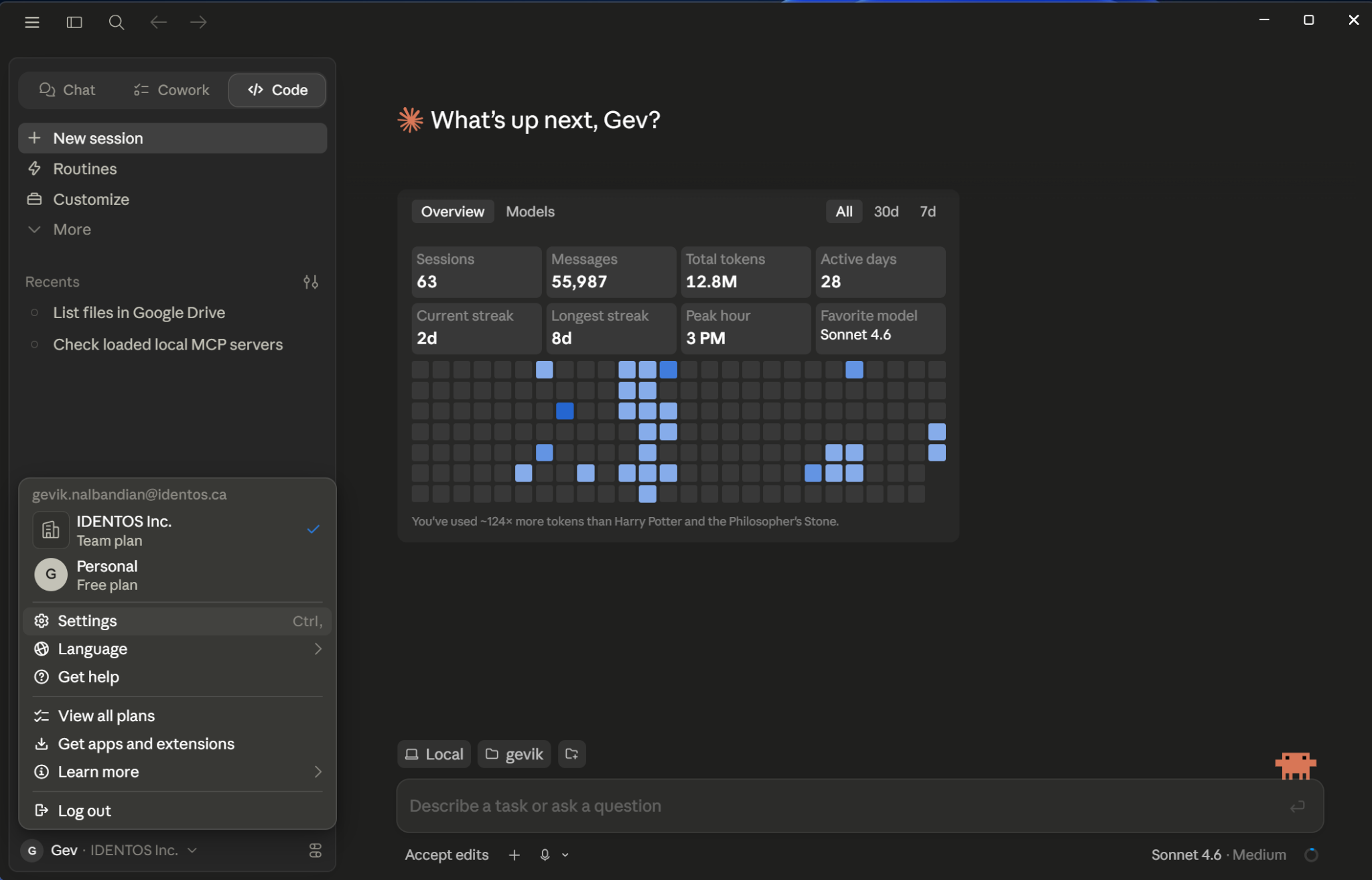The height and width of the screenshot is (880, 1372).
Task: Select Get apps and extensions
Action: (178, 744)
